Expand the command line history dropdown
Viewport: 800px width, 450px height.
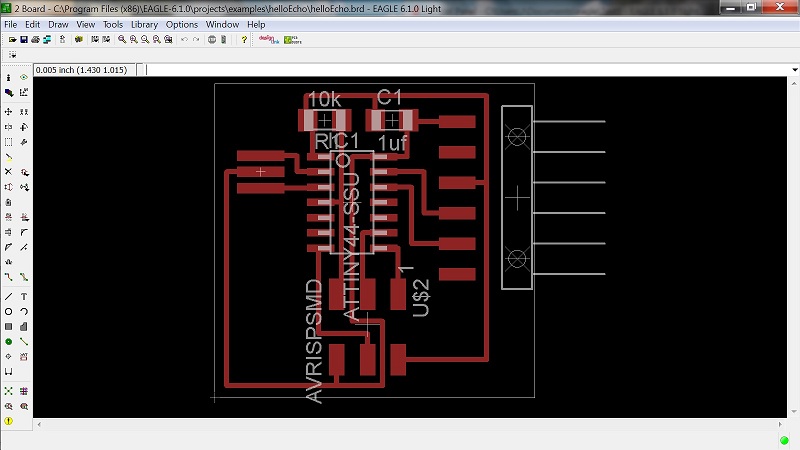pos(795,70)
